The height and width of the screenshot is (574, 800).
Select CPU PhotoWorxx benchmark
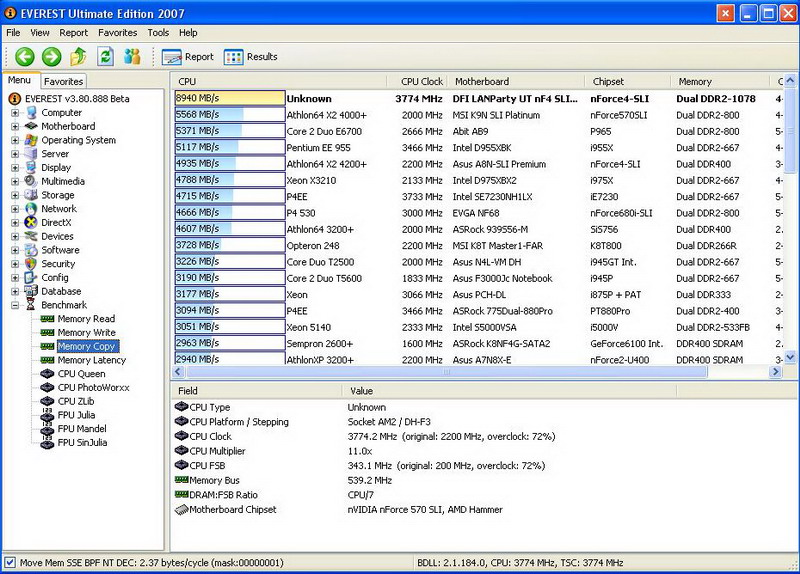point(93,387)
